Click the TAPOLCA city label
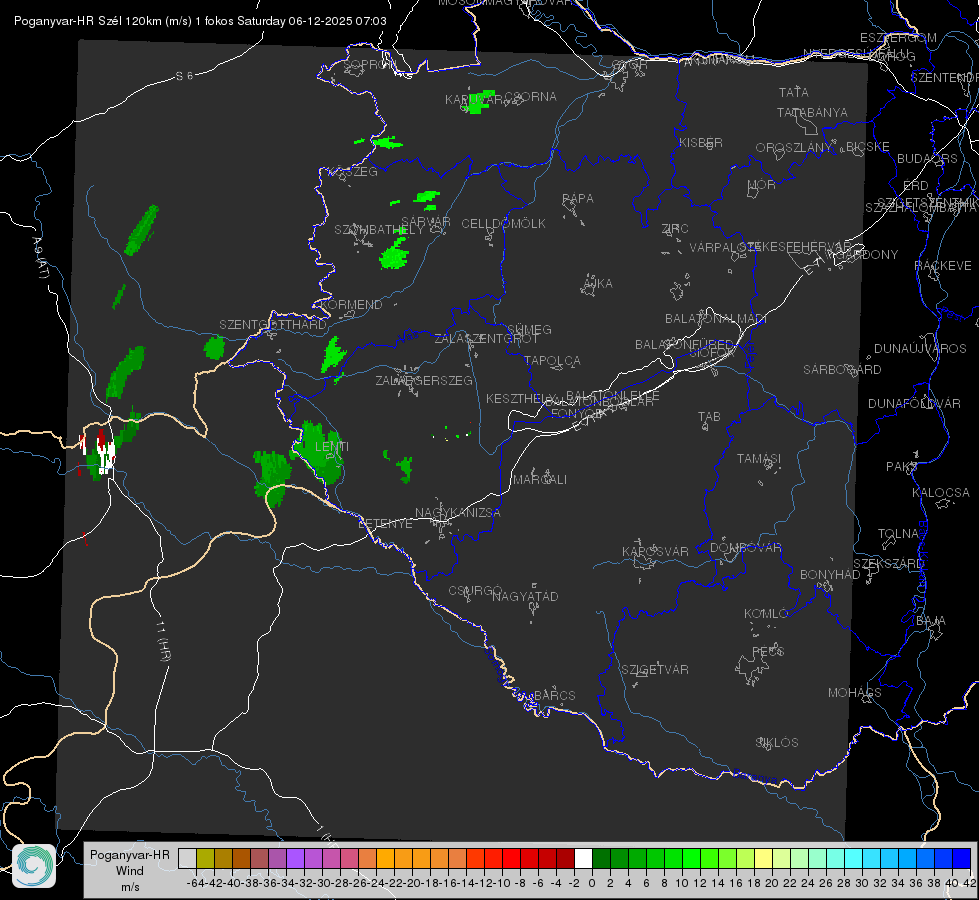 point(552,360)
